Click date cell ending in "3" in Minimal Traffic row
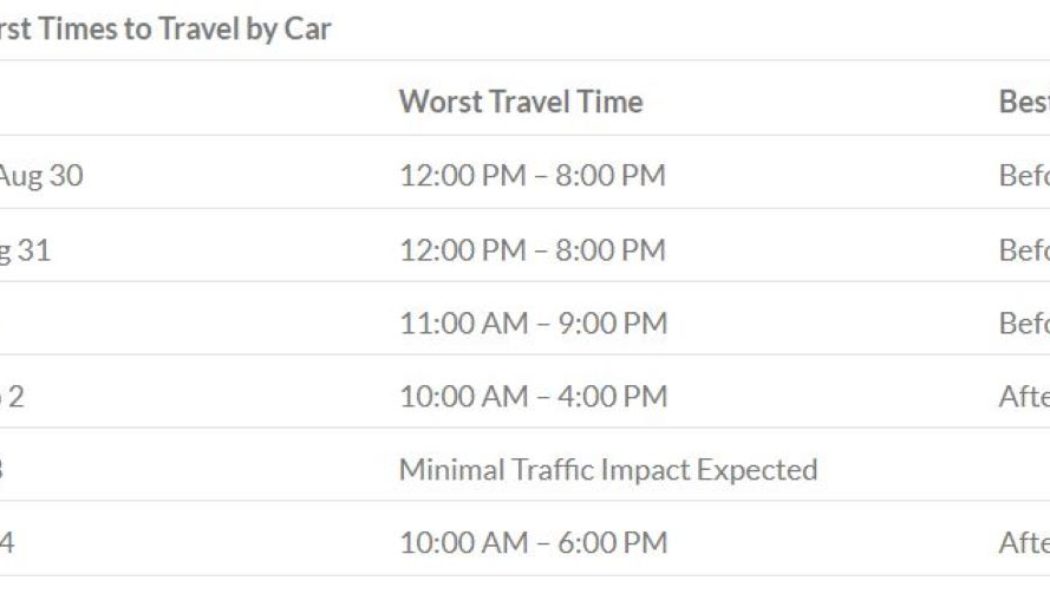The height and width of the screenshot is (600, 1050). 5,469
